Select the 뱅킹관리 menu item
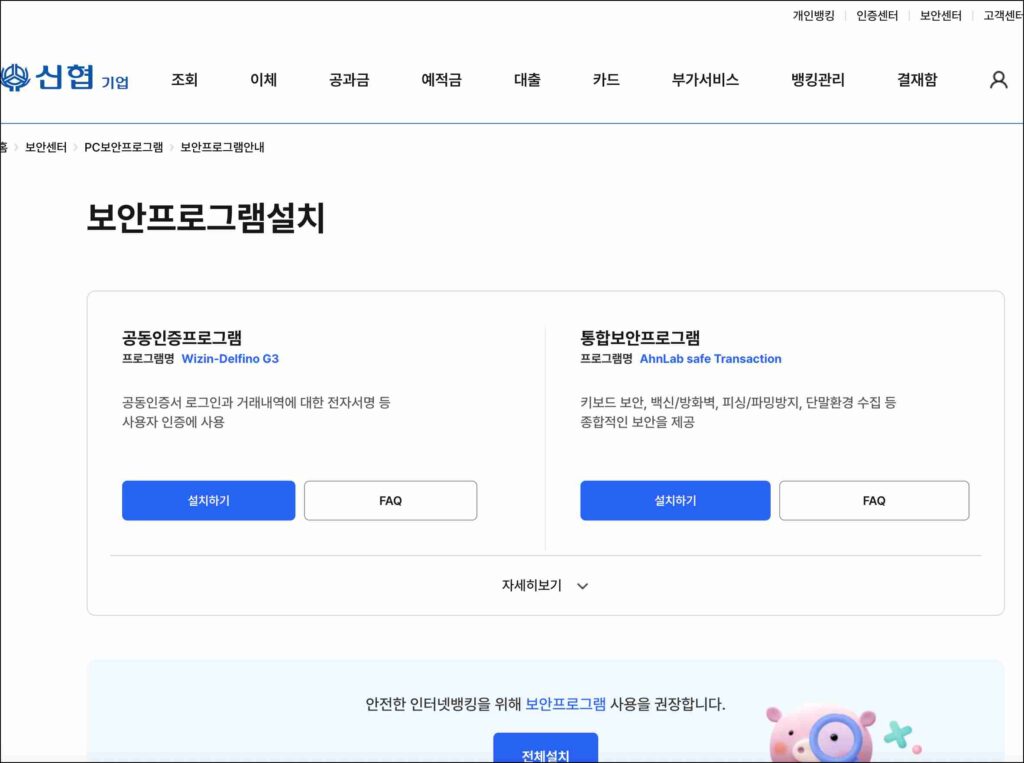The height and width of the screenshot is (763, 1024). (x=817, y=80)
